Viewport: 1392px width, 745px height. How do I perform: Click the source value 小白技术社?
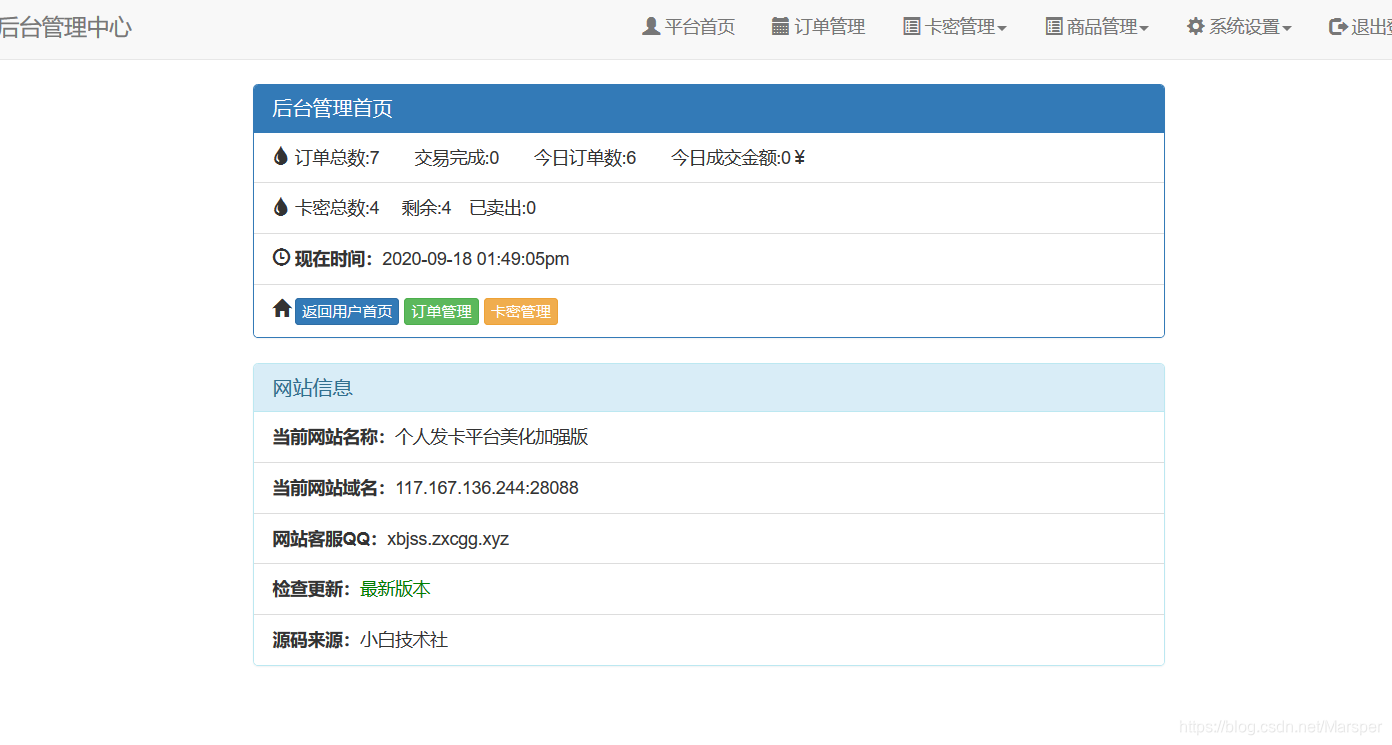coord(404,640)
